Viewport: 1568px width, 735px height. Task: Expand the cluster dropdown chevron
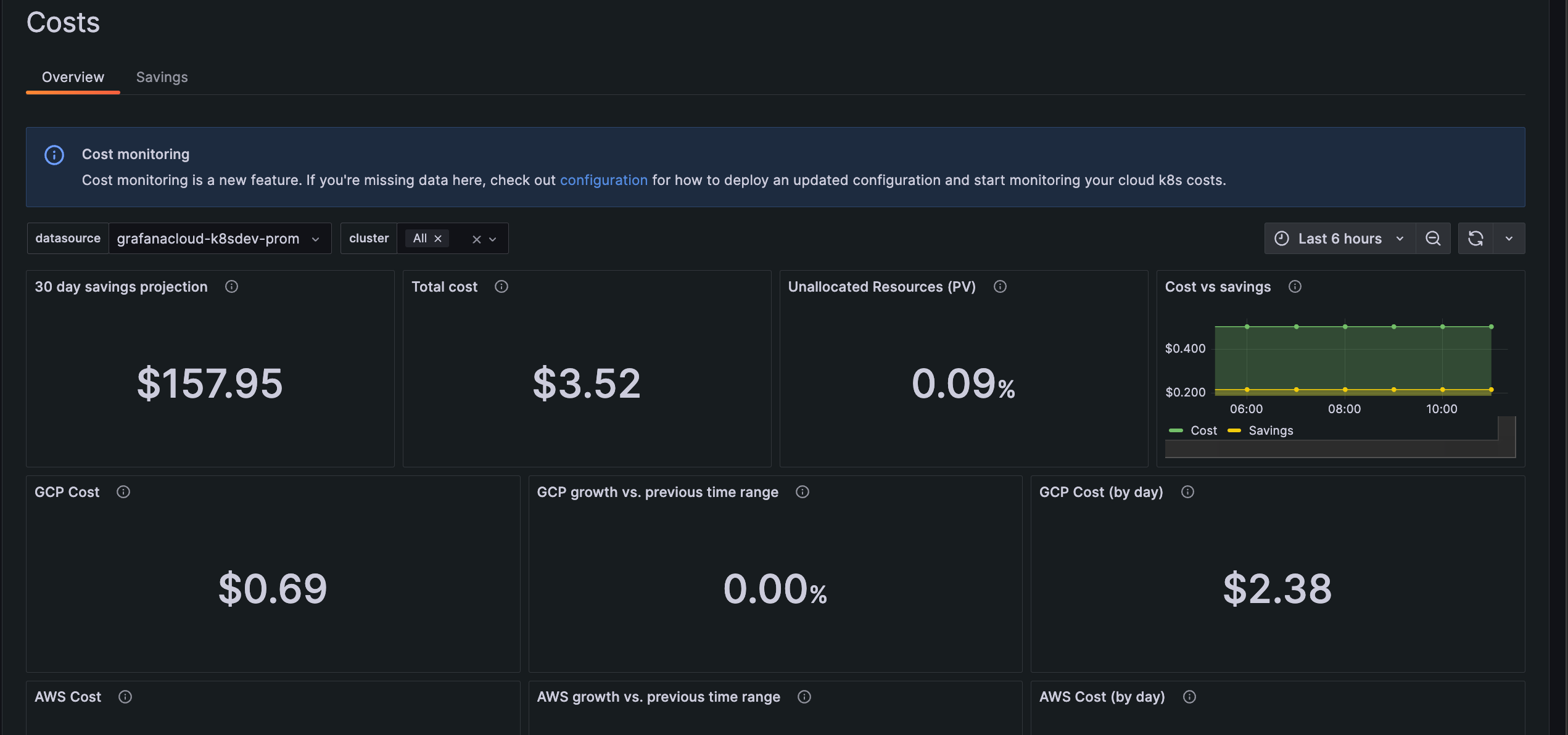(493, 239)
